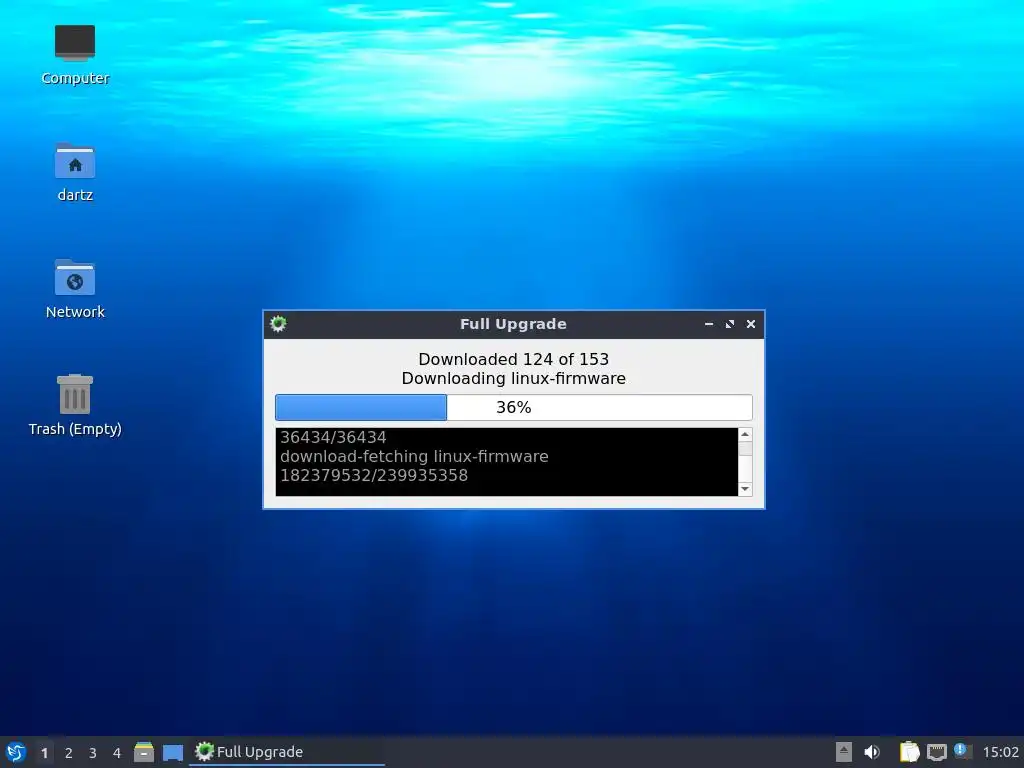1024x768 pixels.
Task: Click 'download-fetching linux-firmware' log line
Action: click(x=414, y=456)
